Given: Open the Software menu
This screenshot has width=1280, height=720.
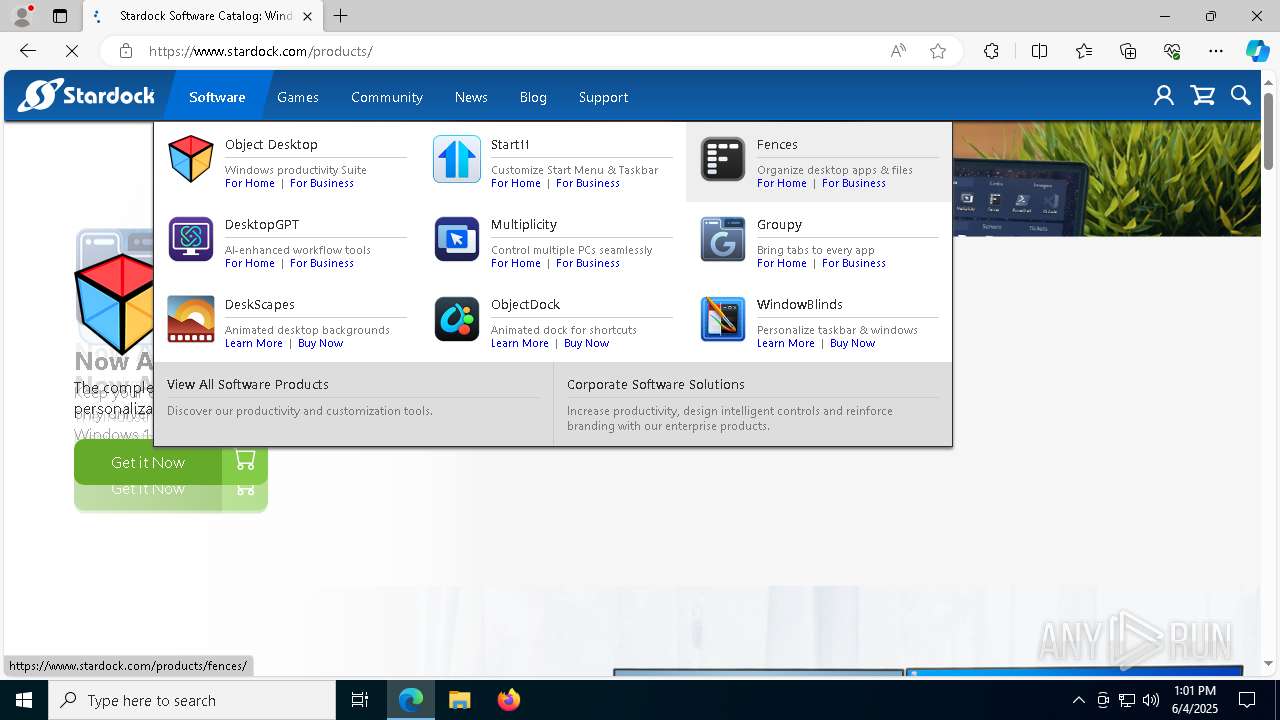Looking at the screenshot, I should (x=217, y=97).
